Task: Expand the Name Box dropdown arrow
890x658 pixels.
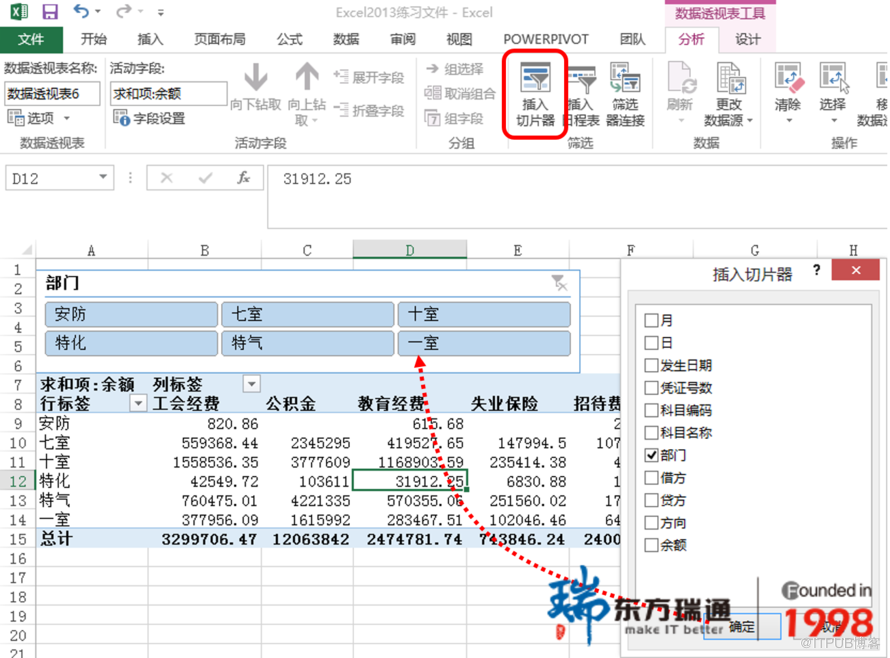Action: click(103, 177)
